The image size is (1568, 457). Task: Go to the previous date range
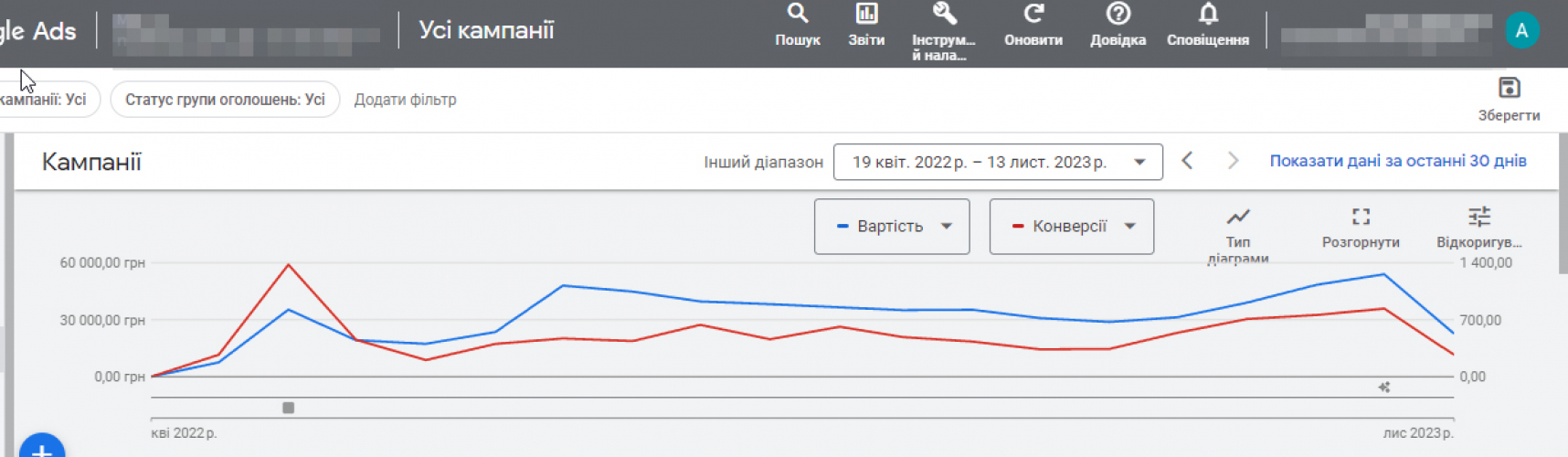point(1187,161)
